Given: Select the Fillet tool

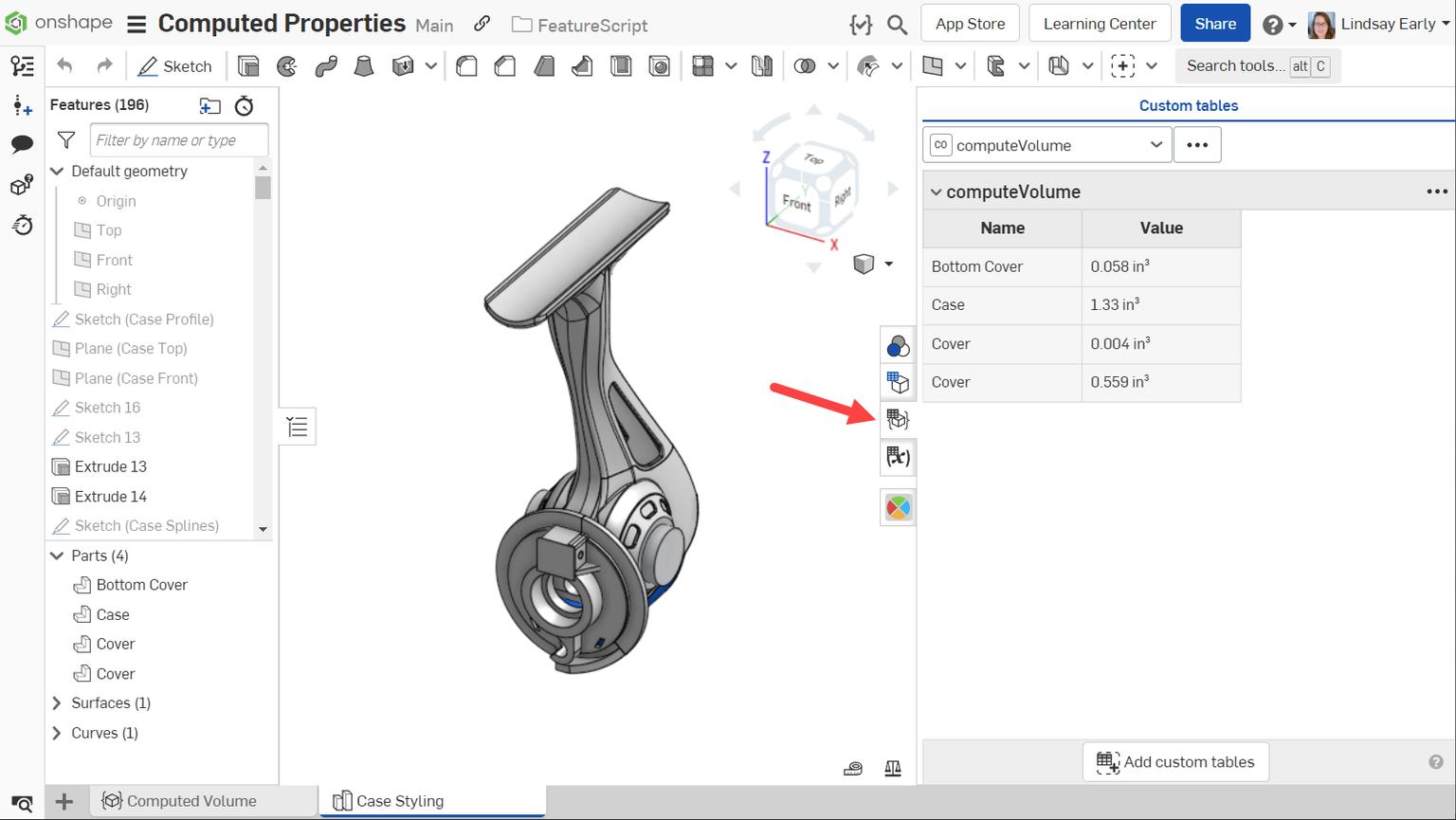Looking at the screenshot, I should point(466,65).
